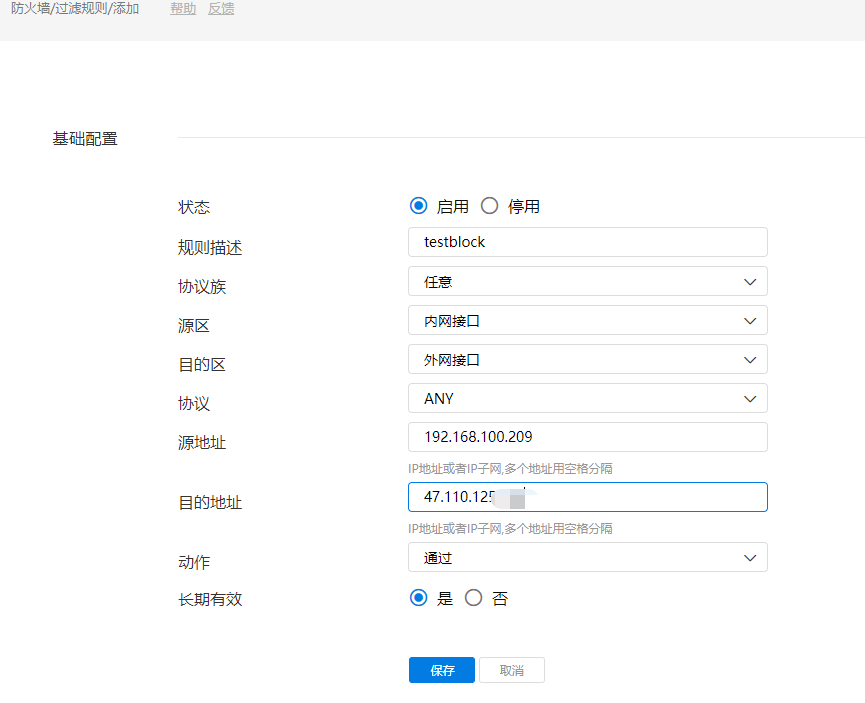The width and height of the screenshot is (865, 703).
Task: Click the 规则描述 testblock text field
Action: click(x=587, y=242)
